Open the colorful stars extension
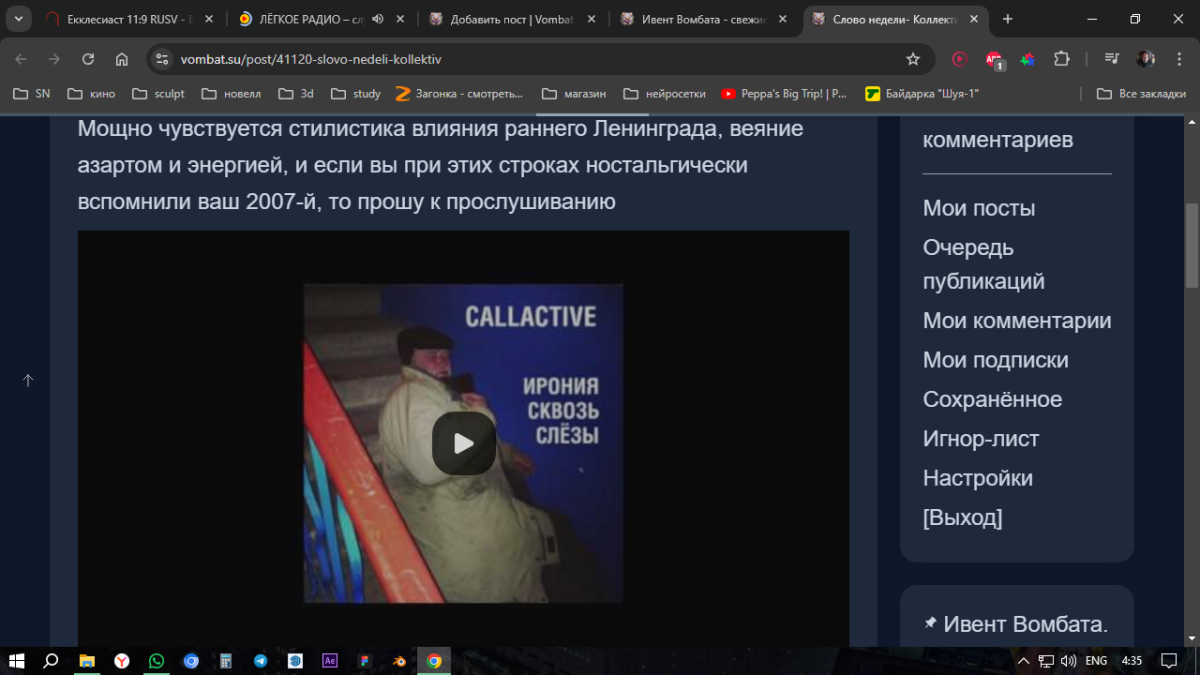Viewport: 1200px width, 675px height. (x=1027, y=59)
